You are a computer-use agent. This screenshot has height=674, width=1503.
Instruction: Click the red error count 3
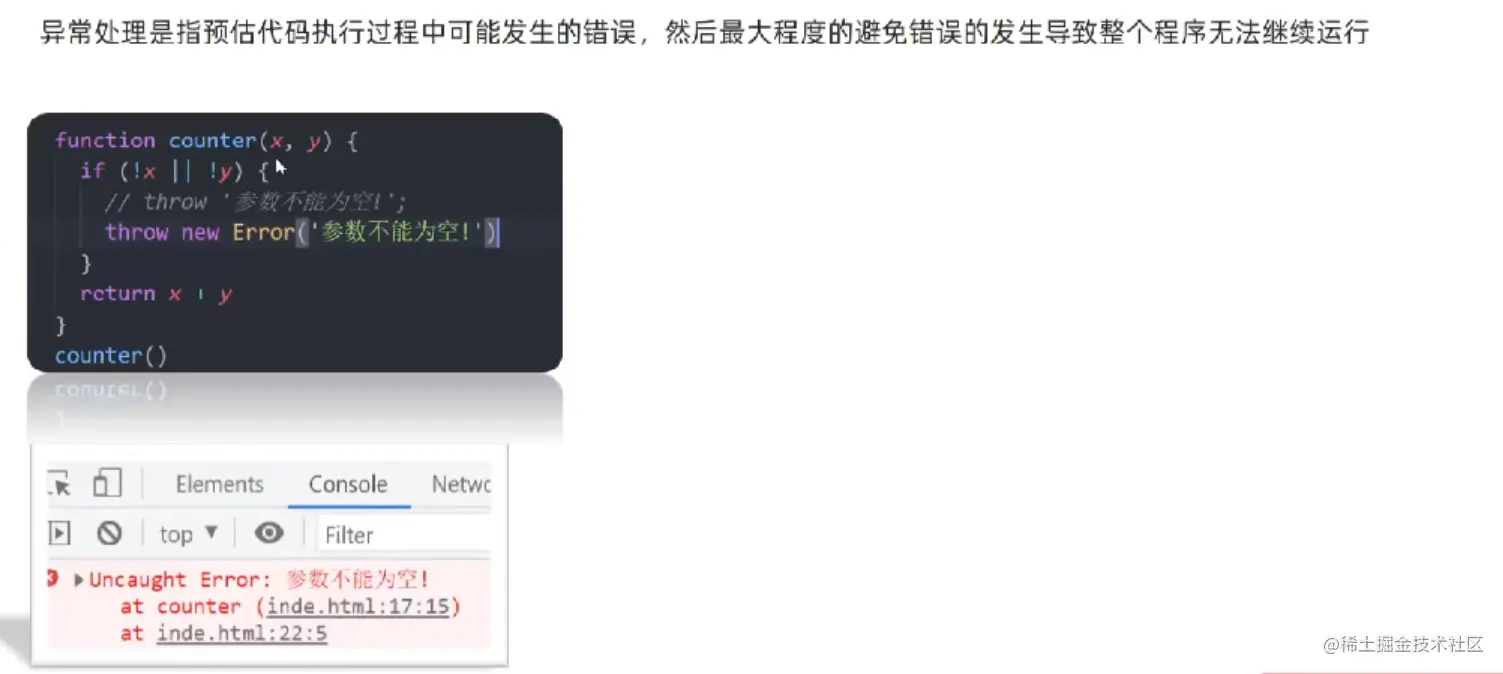53,579
